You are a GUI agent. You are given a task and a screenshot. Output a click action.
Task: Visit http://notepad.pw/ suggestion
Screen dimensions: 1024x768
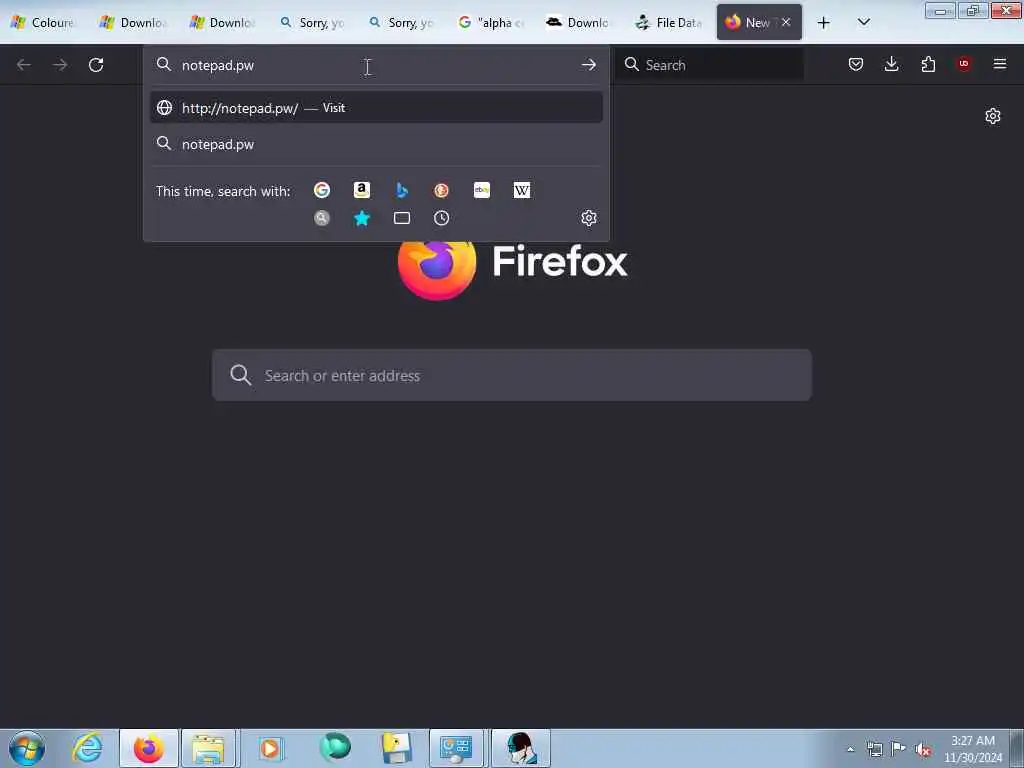[x=376, y=108]
